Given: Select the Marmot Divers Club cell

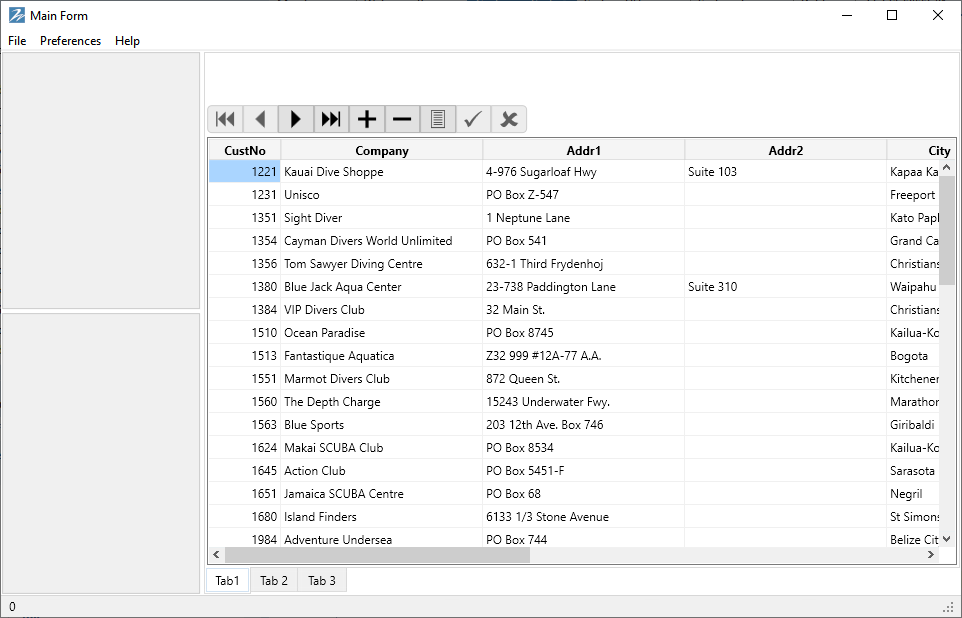Looking at the screenshot, I should click(x=382, y=379).
